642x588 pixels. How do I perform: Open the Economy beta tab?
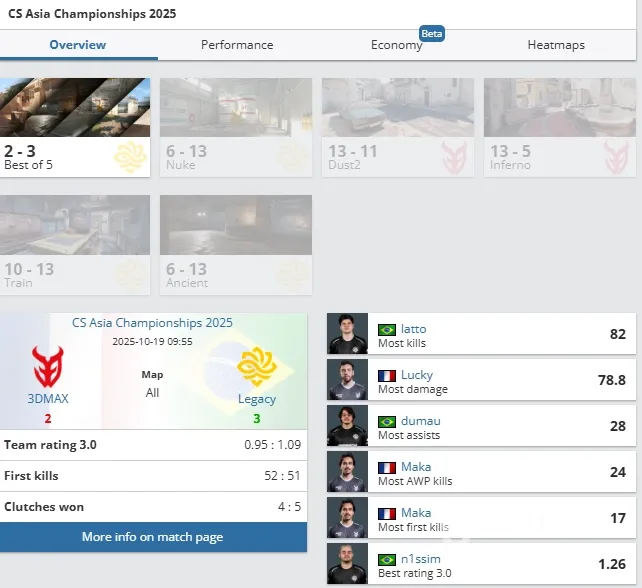point(397,45)
